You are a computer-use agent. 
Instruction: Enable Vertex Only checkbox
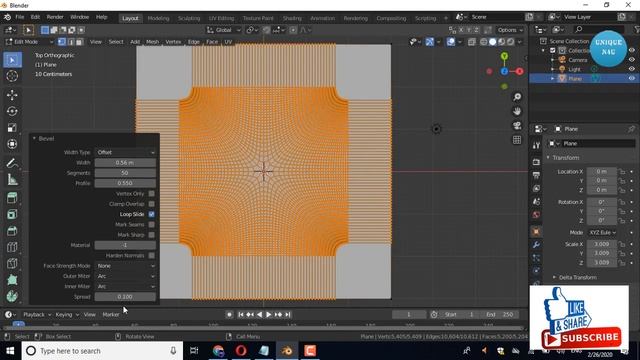151,193
